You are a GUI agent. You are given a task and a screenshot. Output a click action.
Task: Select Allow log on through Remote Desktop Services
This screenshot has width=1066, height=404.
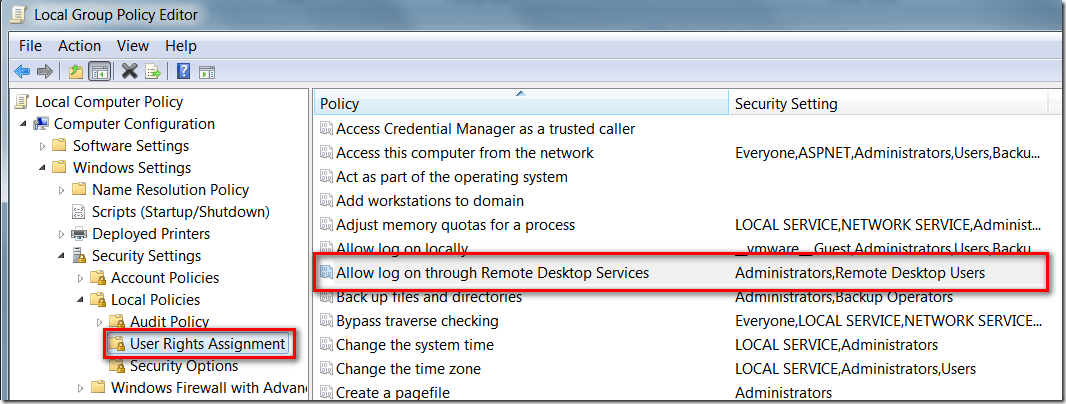point(492,273)
